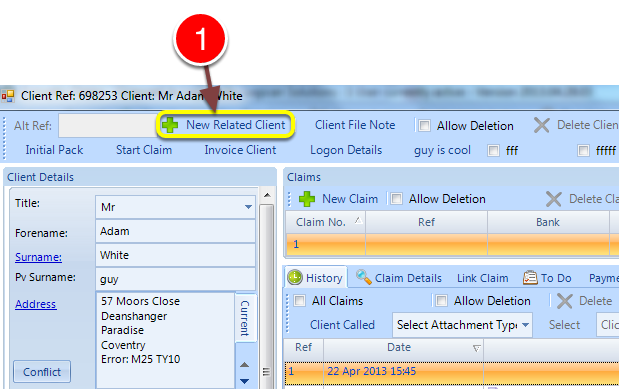619x389 pixels.
Task: Click the green plus New Related Client icon
Action: [x=170, y=125]
